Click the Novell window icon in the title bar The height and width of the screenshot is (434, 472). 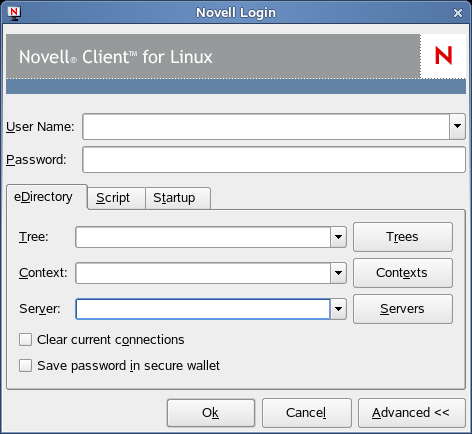(14, 13)
